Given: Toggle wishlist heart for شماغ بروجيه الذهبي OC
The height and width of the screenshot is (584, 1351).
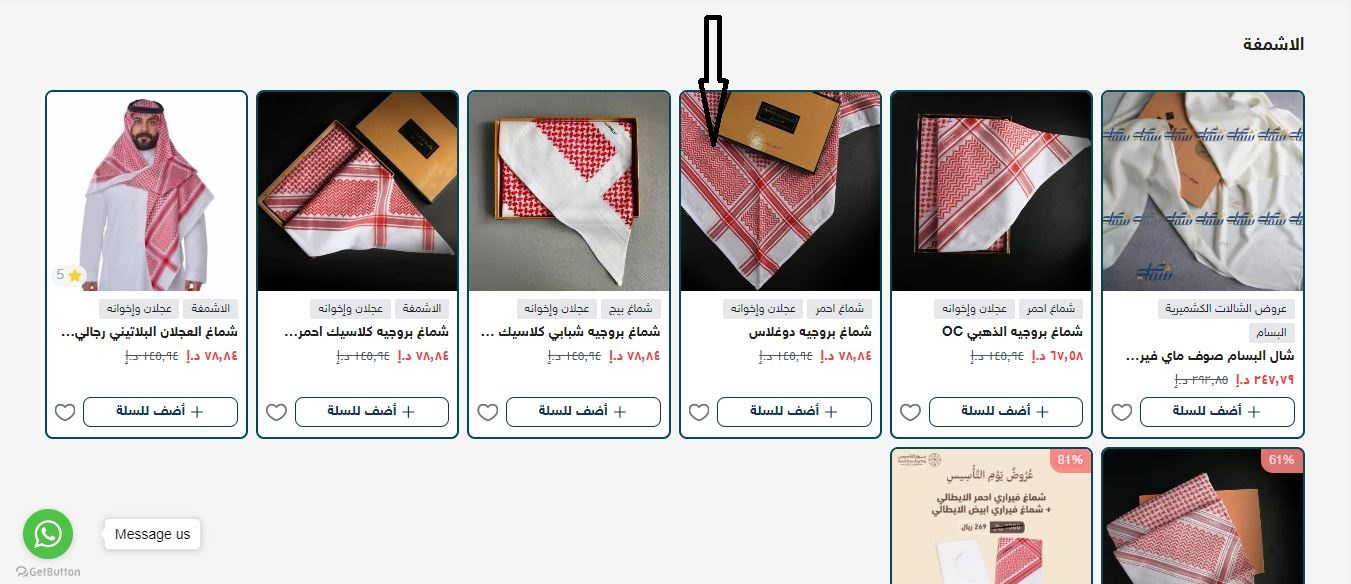Looking at the screenshot, I should click(910, 412).
